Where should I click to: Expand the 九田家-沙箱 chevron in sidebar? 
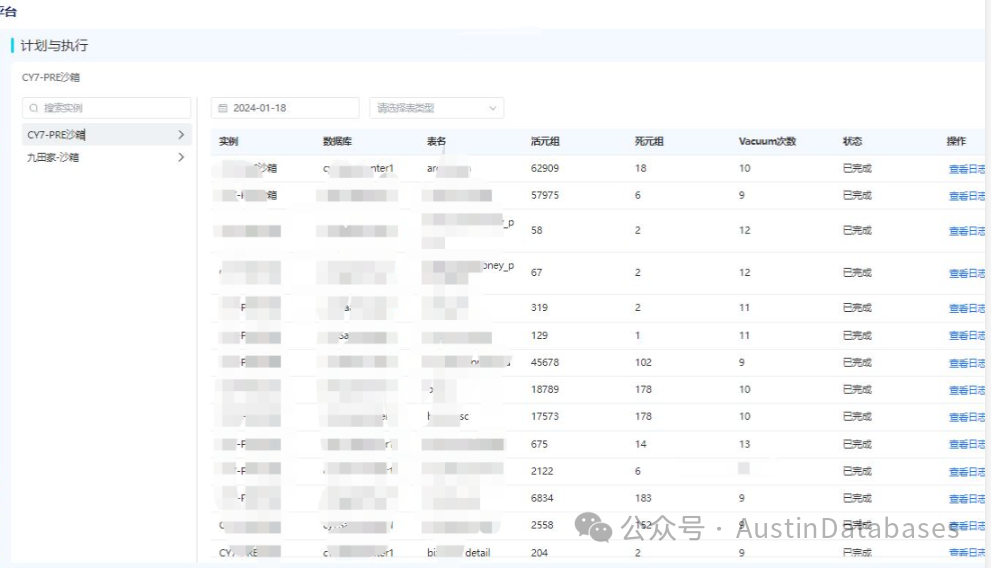tap(181, 157)
